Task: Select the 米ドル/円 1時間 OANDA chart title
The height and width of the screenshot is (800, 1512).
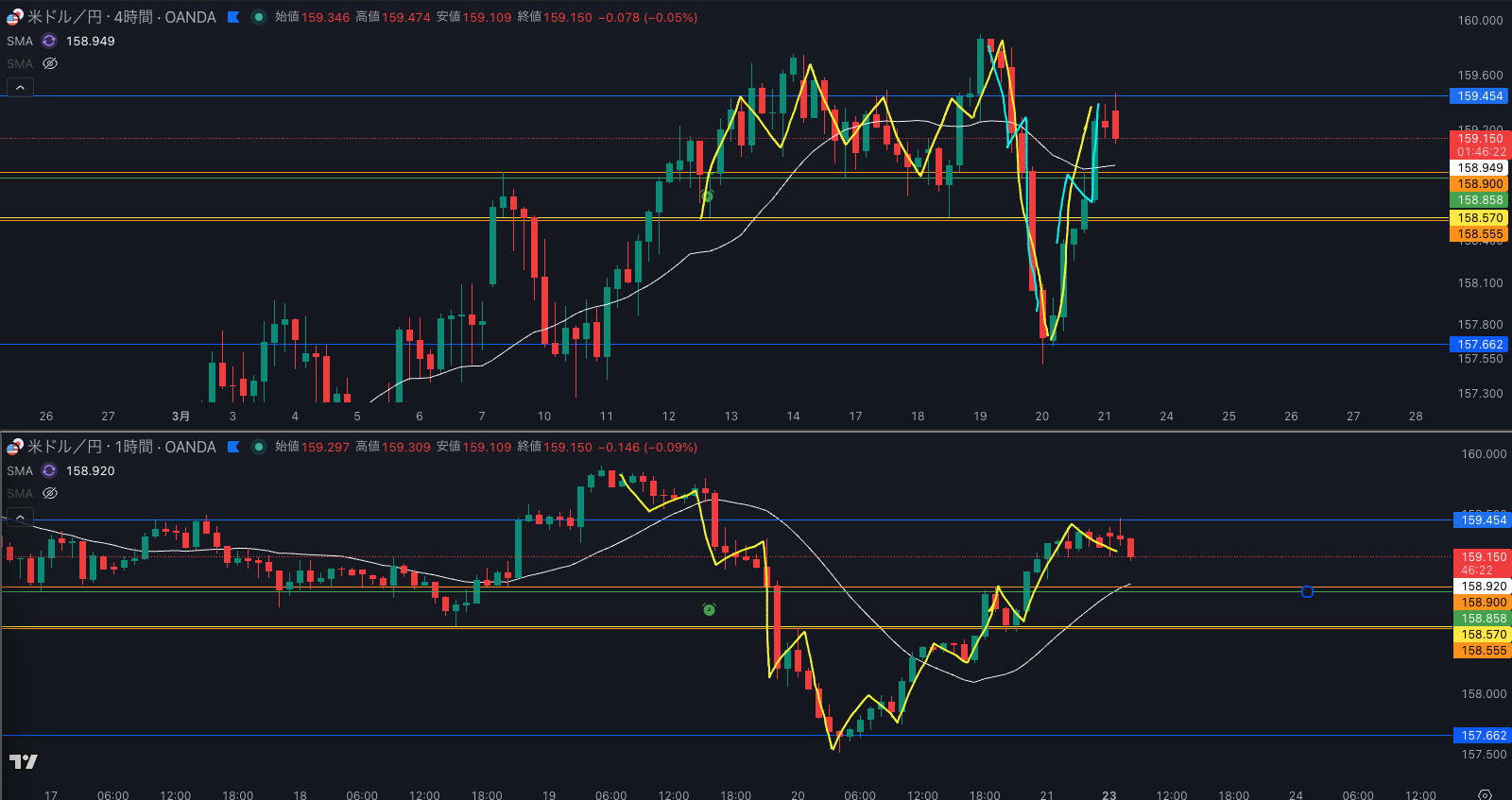Action: 121,447
